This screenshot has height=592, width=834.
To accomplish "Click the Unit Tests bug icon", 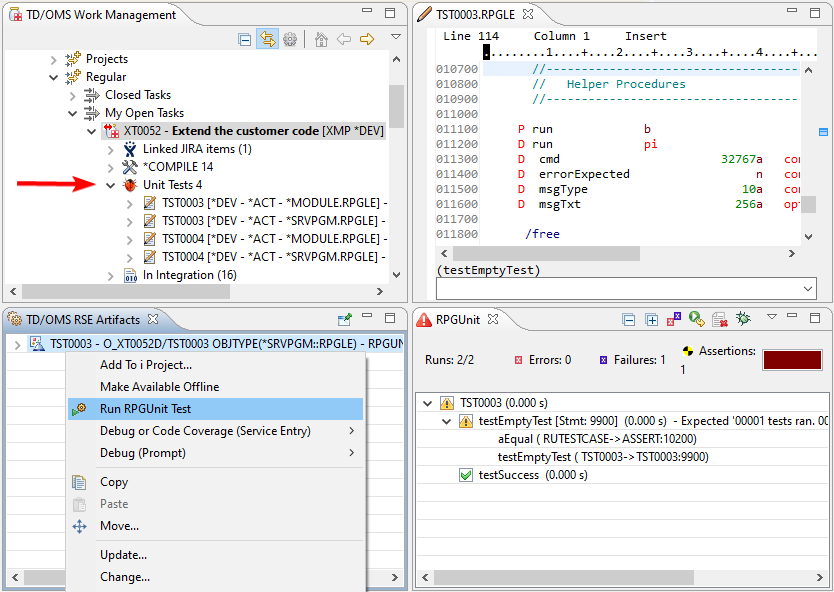I will (130, 185).
